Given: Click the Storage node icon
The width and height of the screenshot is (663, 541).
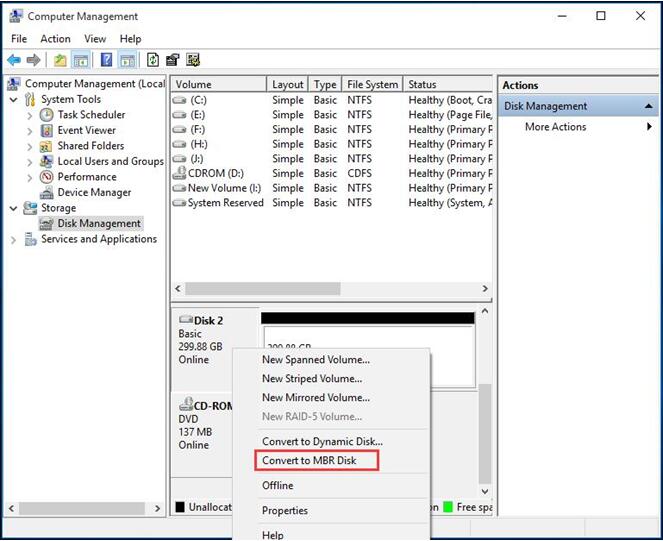Looking at the screenshot, I should [30, 208].
